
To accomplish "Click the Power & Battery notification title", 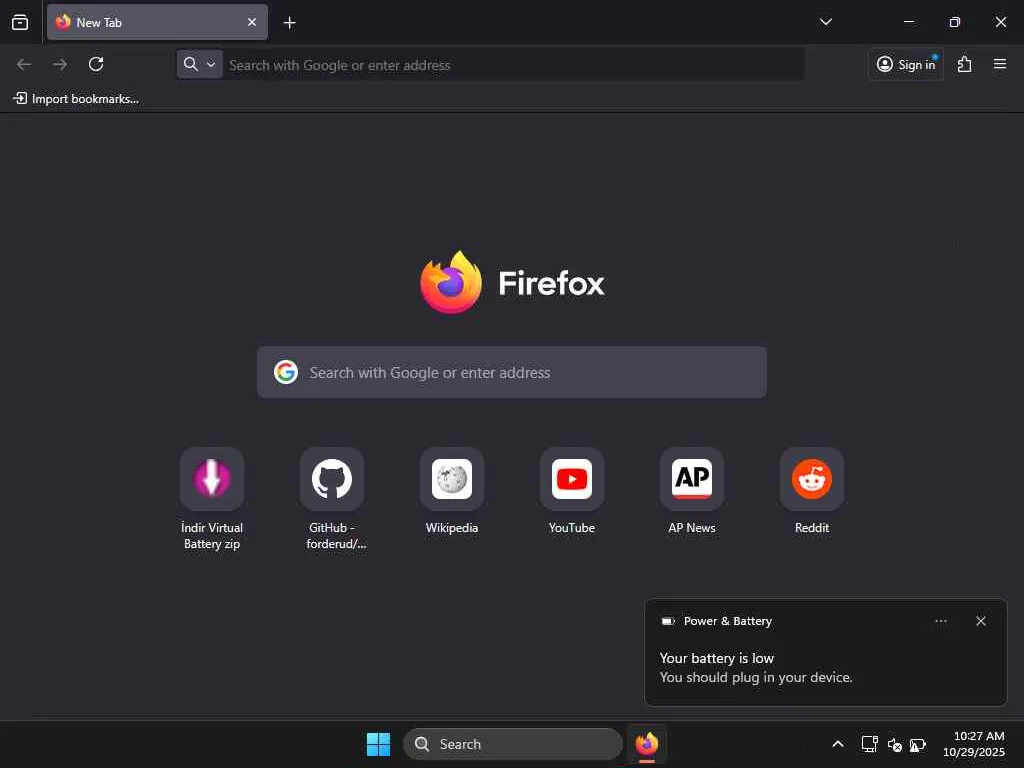I will click(728, 621).
